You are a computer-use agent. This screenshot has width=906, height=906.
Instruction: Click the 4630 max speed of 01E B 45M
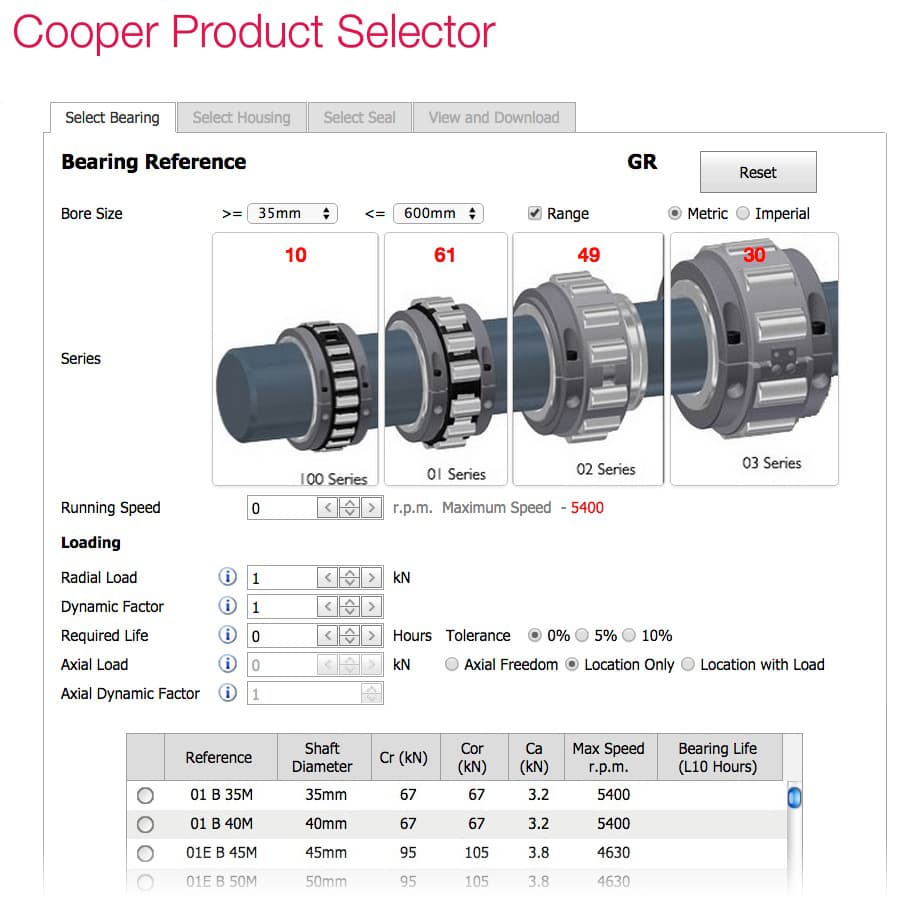(x=614, y=853)
